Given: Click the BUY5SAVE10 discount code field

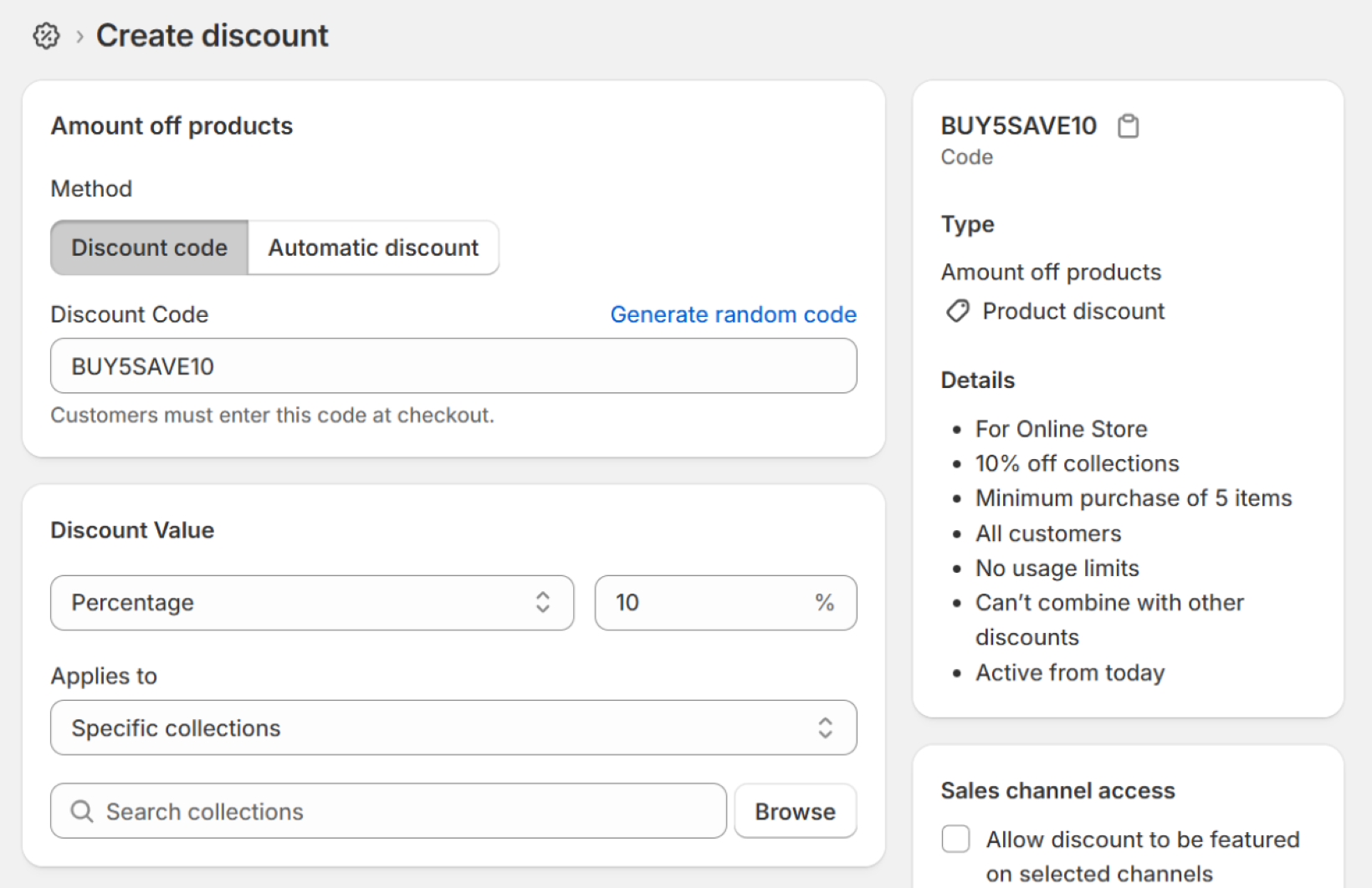Looking at the screenshot, I should [x=453, y=365].
